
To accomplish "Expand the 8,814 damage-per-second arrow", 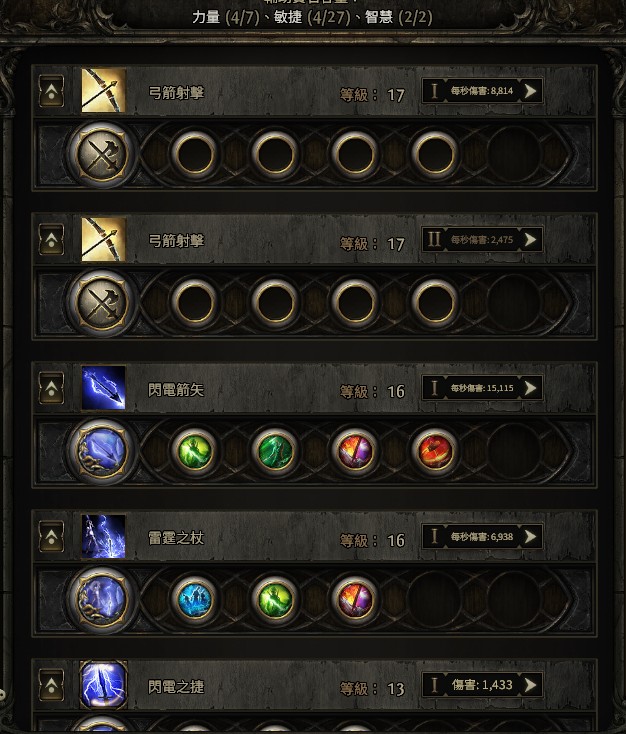I will tap(531, 92).
